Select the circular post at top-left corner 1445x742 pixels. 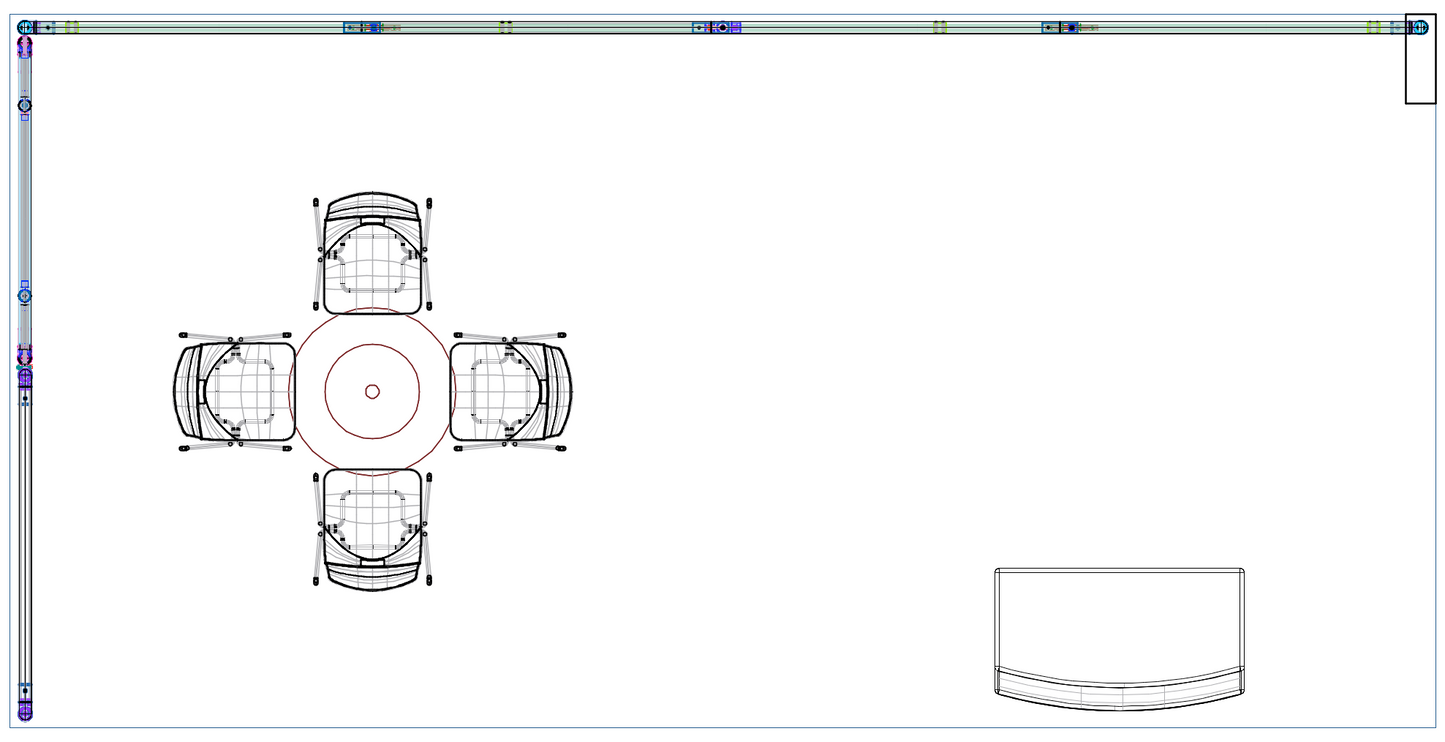click(25, 27)
